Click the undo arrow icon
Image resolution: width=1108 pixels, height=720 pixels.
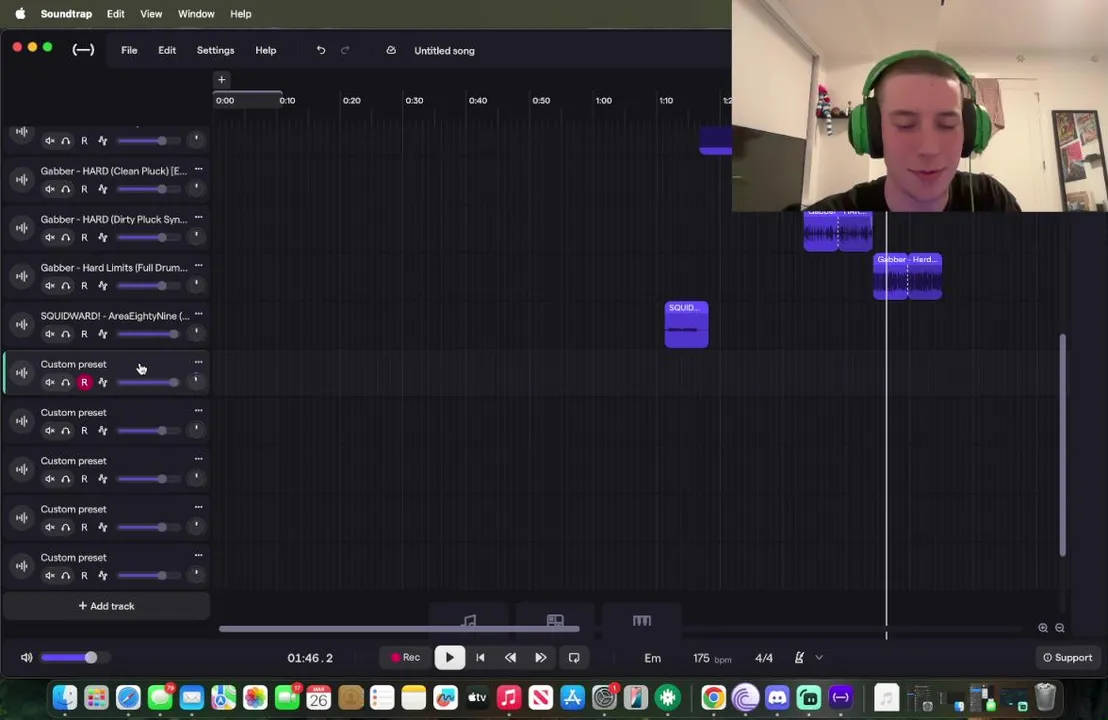coord(321,50)
